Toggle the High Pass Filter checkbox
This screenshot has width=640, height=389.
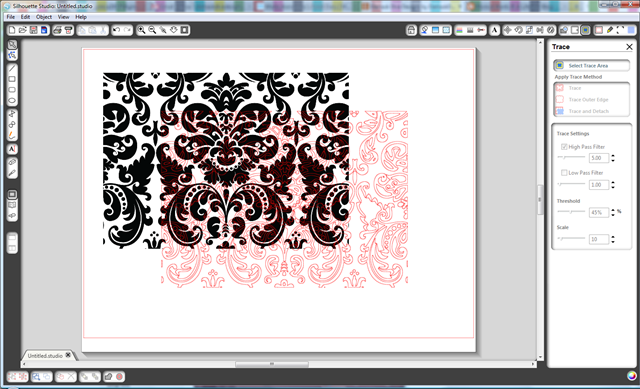(x=564, y=147)
